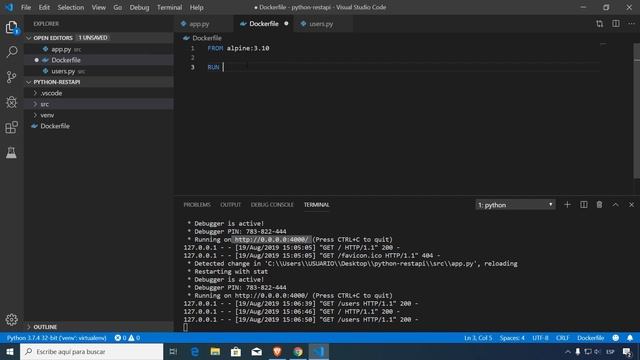Open the Extensions view icon
Screen dimensions: 640x360
point(11,127)
